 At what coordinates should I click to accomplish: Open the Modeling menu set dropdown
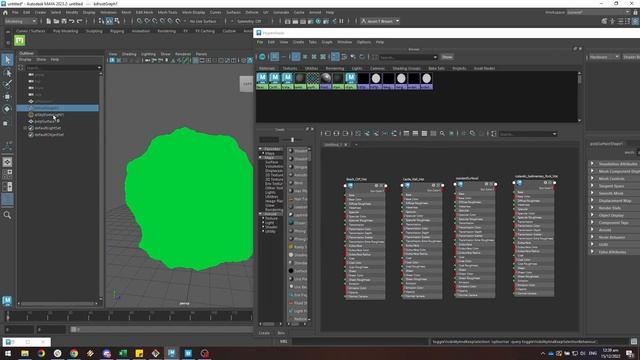(20, 21)
